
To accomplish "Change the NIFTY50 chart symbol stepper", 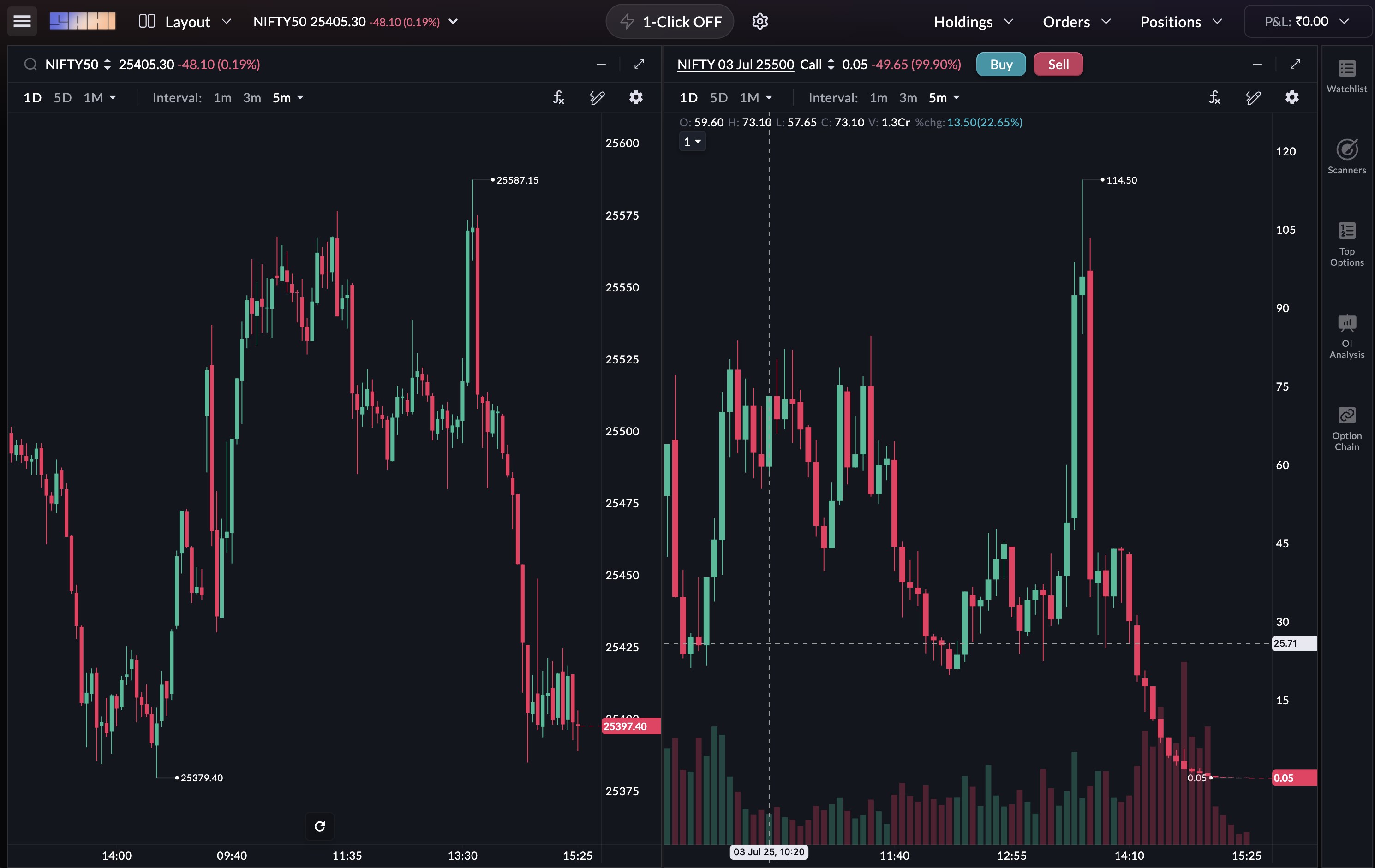I will click(x=107, y=65).
